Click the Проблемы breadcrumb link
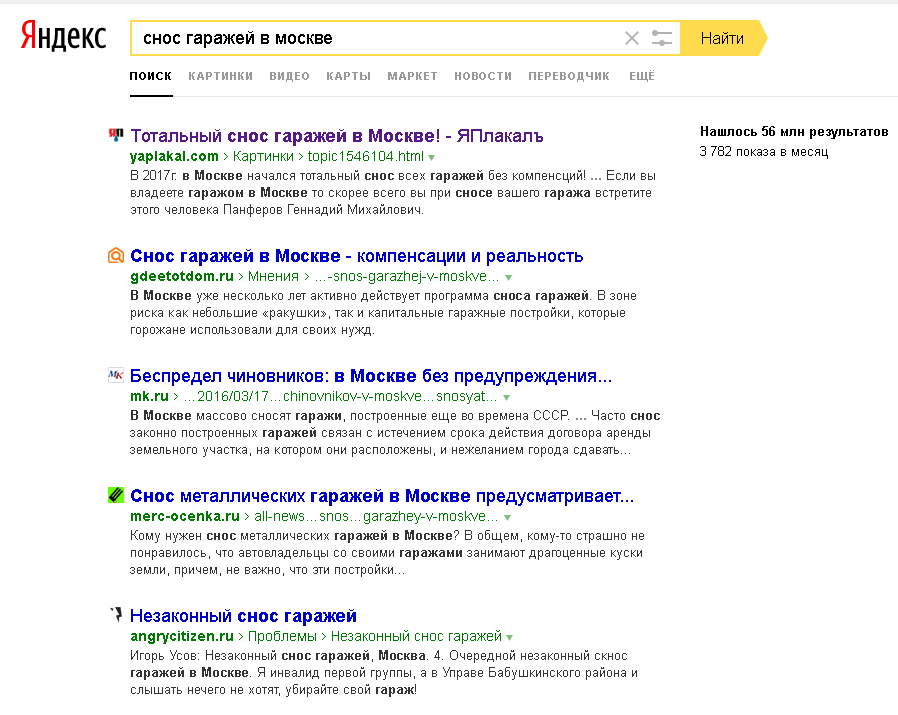The image size is (898, 715). click(282, 636)
